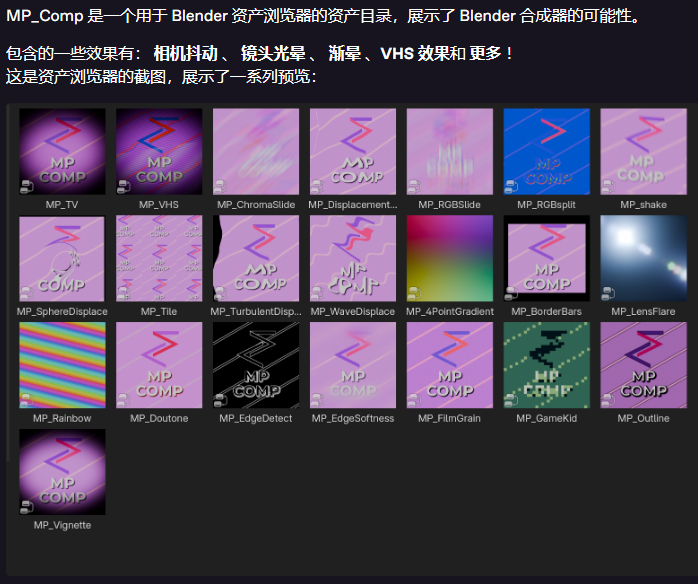Viewport: 698px width, 584px height.
Task: Choose the MP_TurbulentDisp asset thumbnail
Action: tap(256, 258)
